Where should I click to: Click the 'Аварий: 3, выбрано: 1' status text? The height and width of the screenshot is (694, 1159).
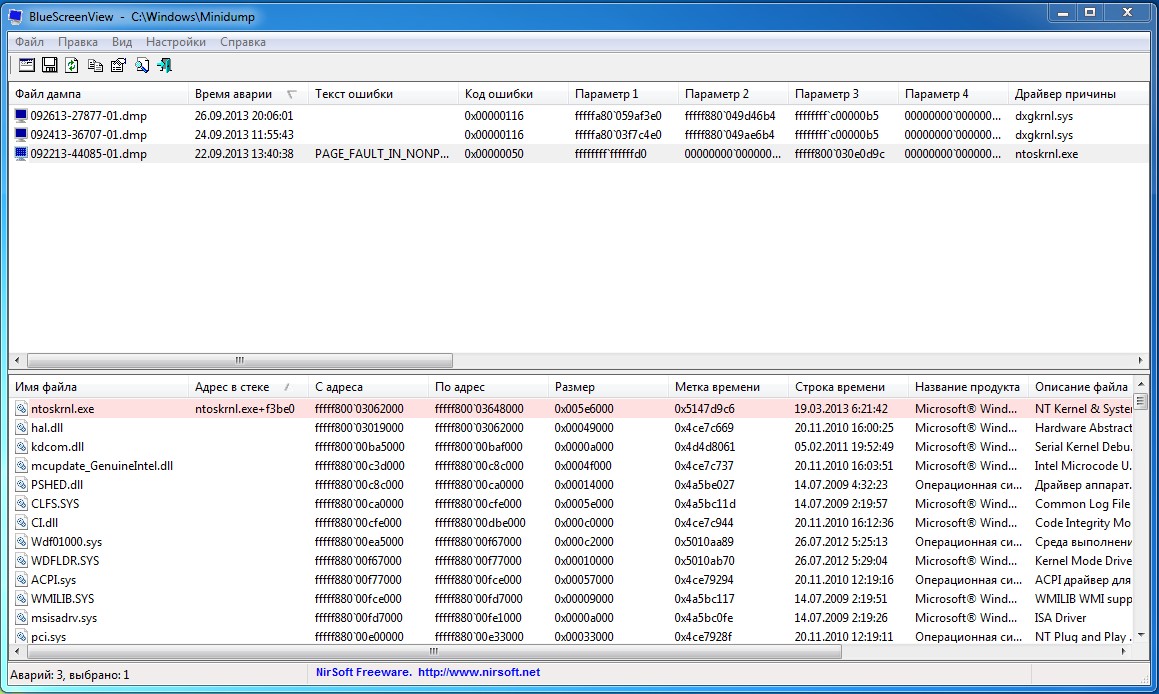69,675
